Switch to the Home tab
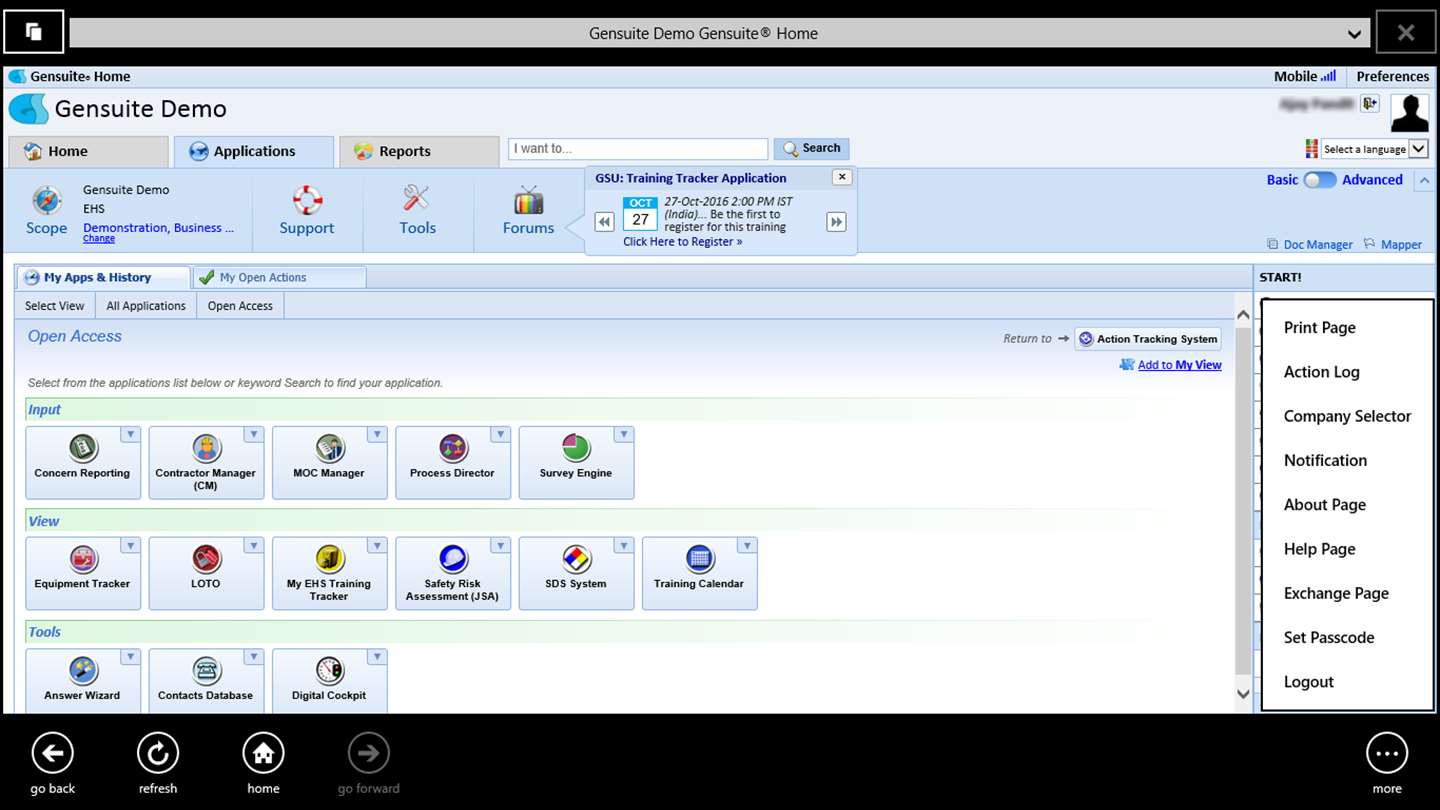Screen dimensions: 1440x810 coord(88,151)
